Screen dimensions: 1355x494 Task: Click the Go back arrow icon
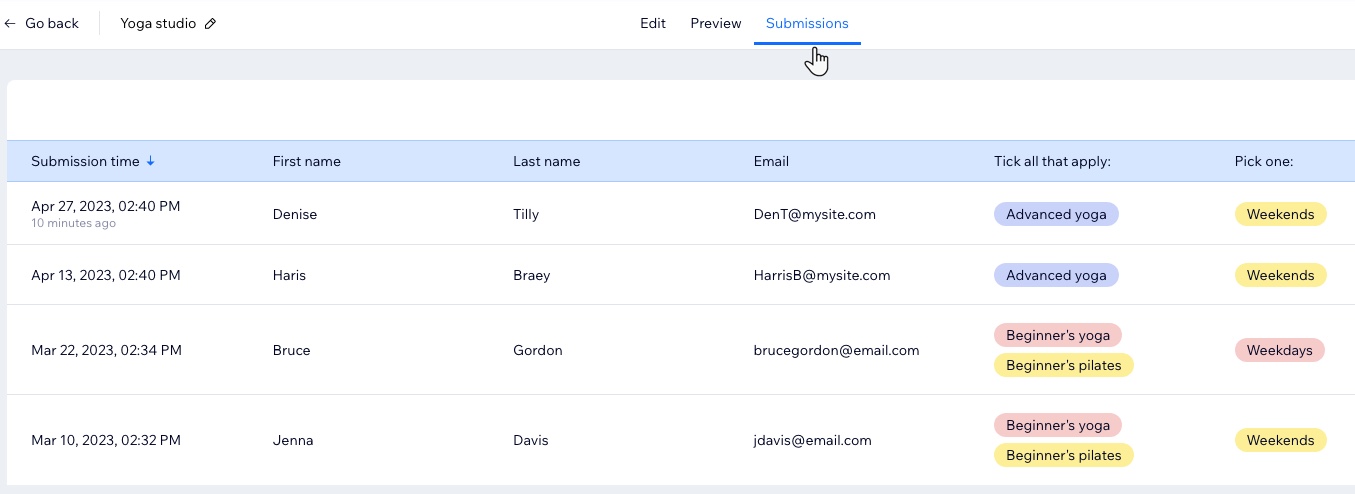(x=10, y=23)
